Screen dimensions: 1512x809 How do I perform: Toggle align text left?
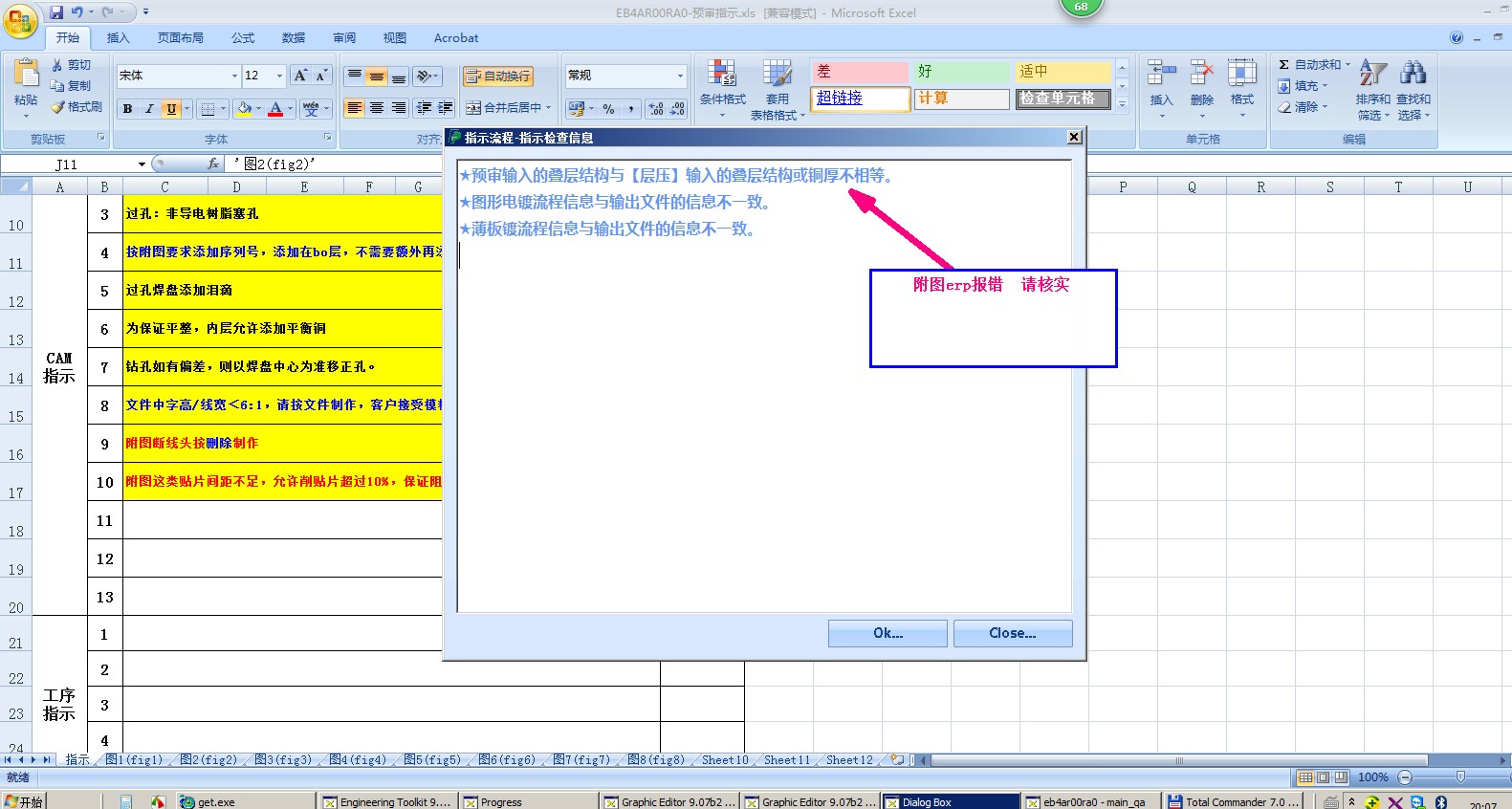[x=354, y=108]
